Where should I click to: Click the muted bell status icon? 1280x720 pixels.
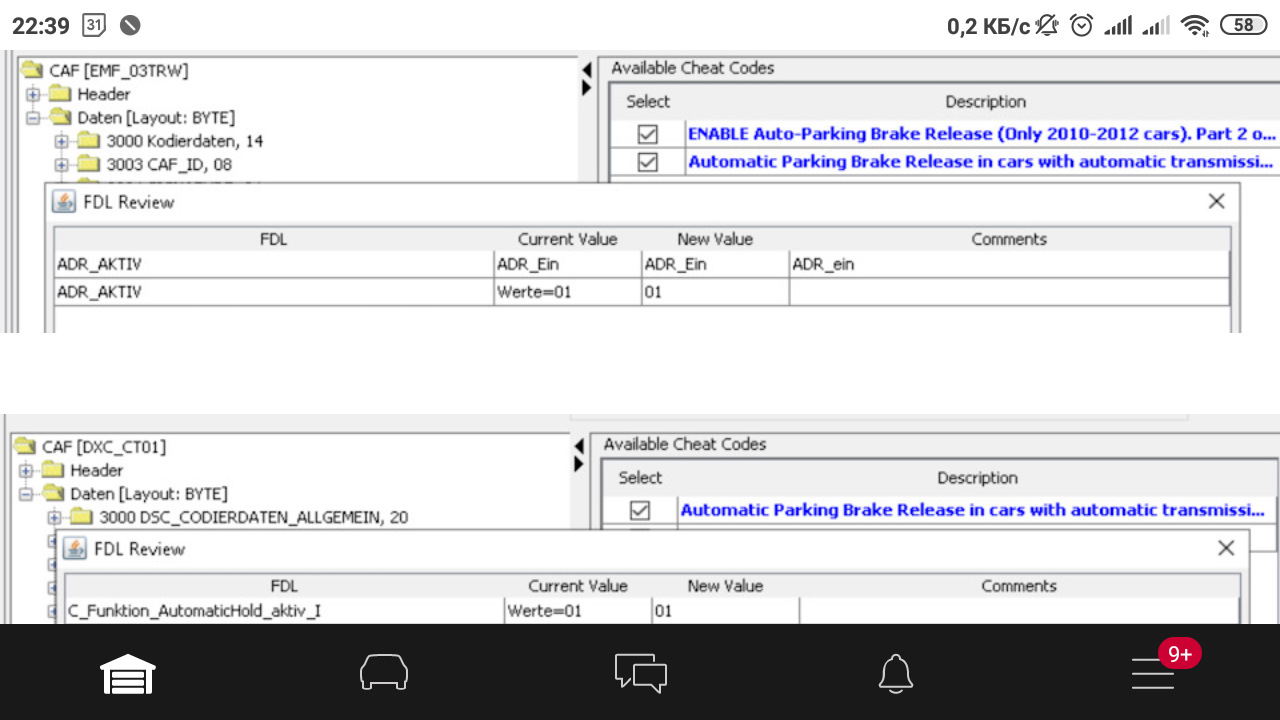(1047, 25)
